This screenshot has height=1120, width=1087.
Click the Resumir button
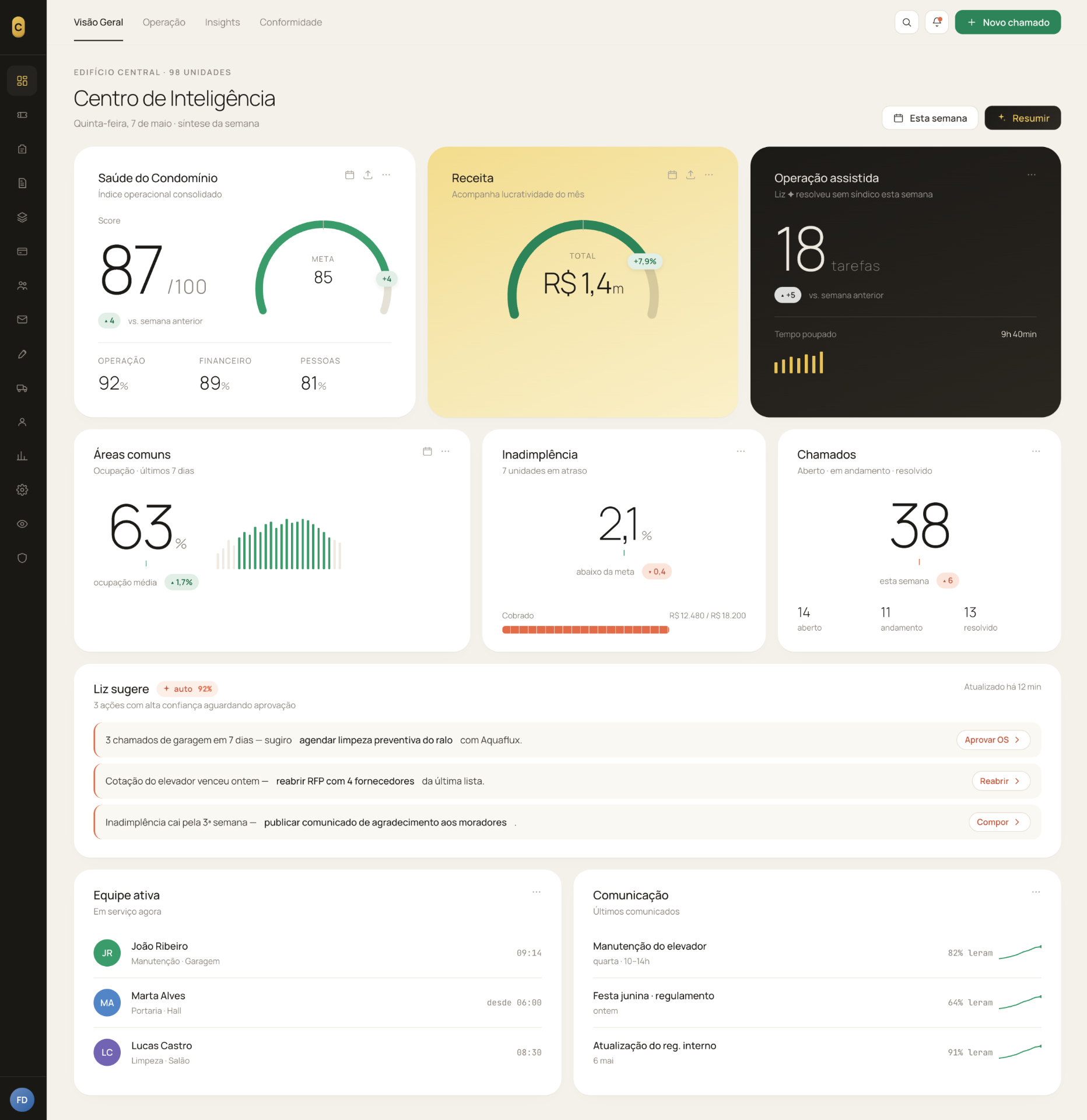click(x=1022, y=118)
